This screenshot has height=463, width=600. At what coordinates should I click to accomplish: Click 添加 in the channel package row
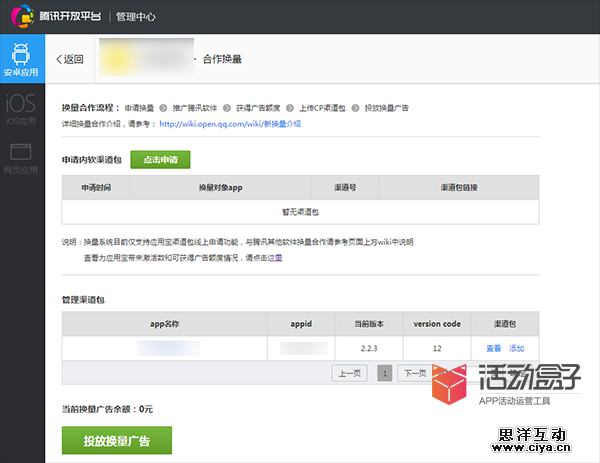coord(516,348)
